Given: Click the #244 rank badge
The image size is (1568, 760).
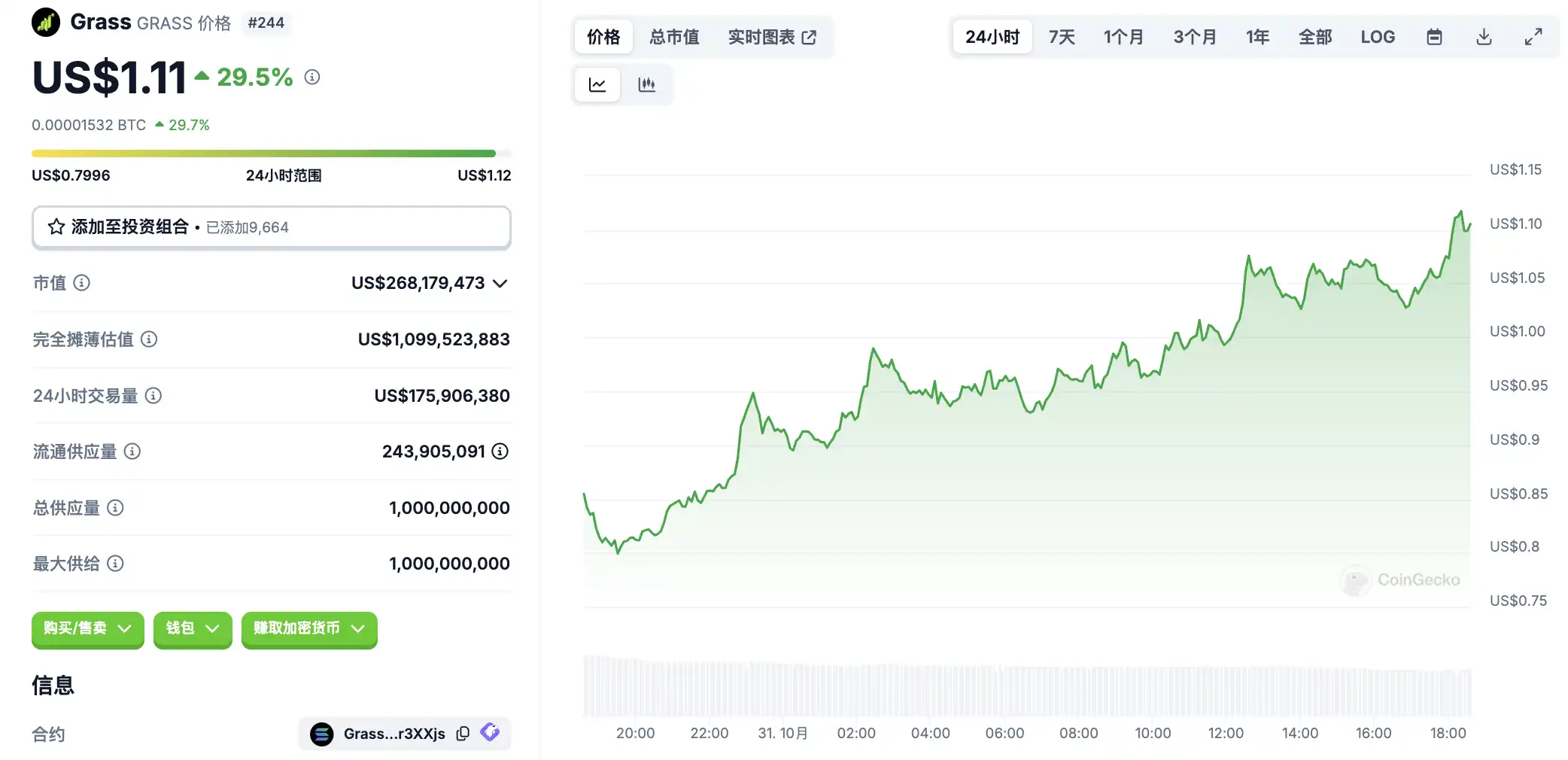Looking at the screenshot, I should (266, 23).
